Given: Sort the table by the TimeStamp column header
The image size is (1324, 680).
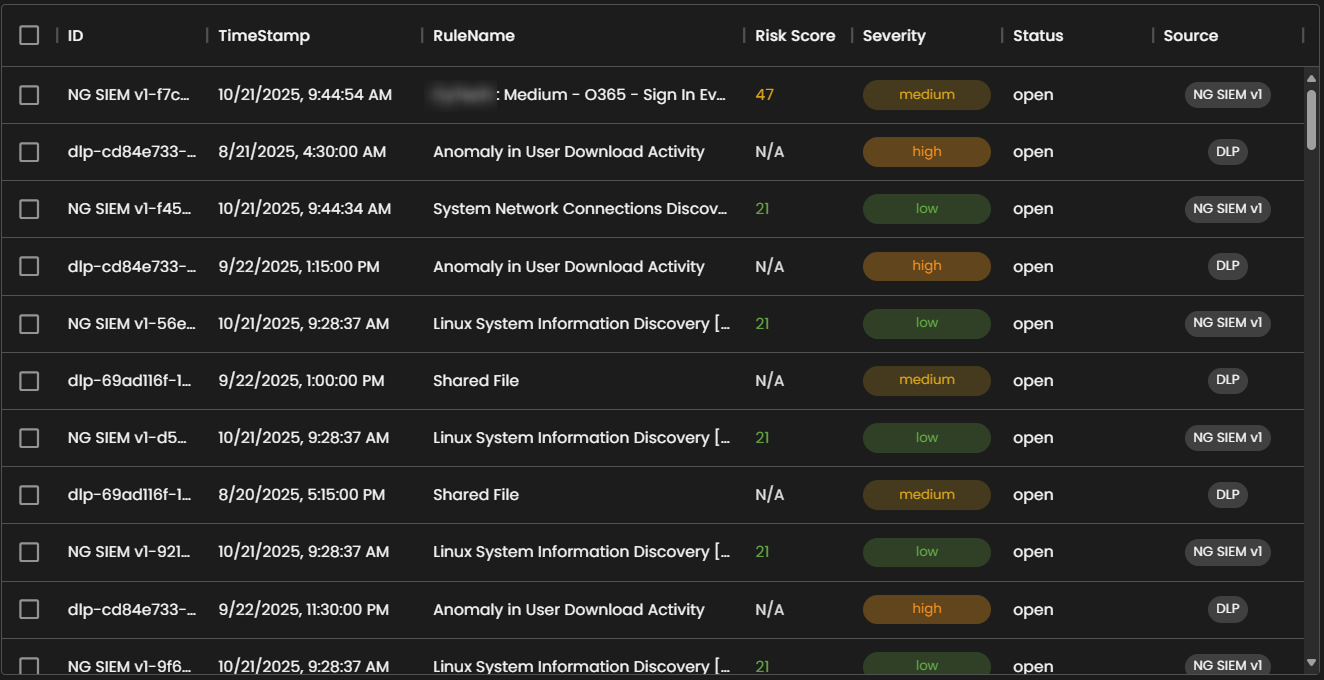Looking at the screenshot, I should [264, 35].
